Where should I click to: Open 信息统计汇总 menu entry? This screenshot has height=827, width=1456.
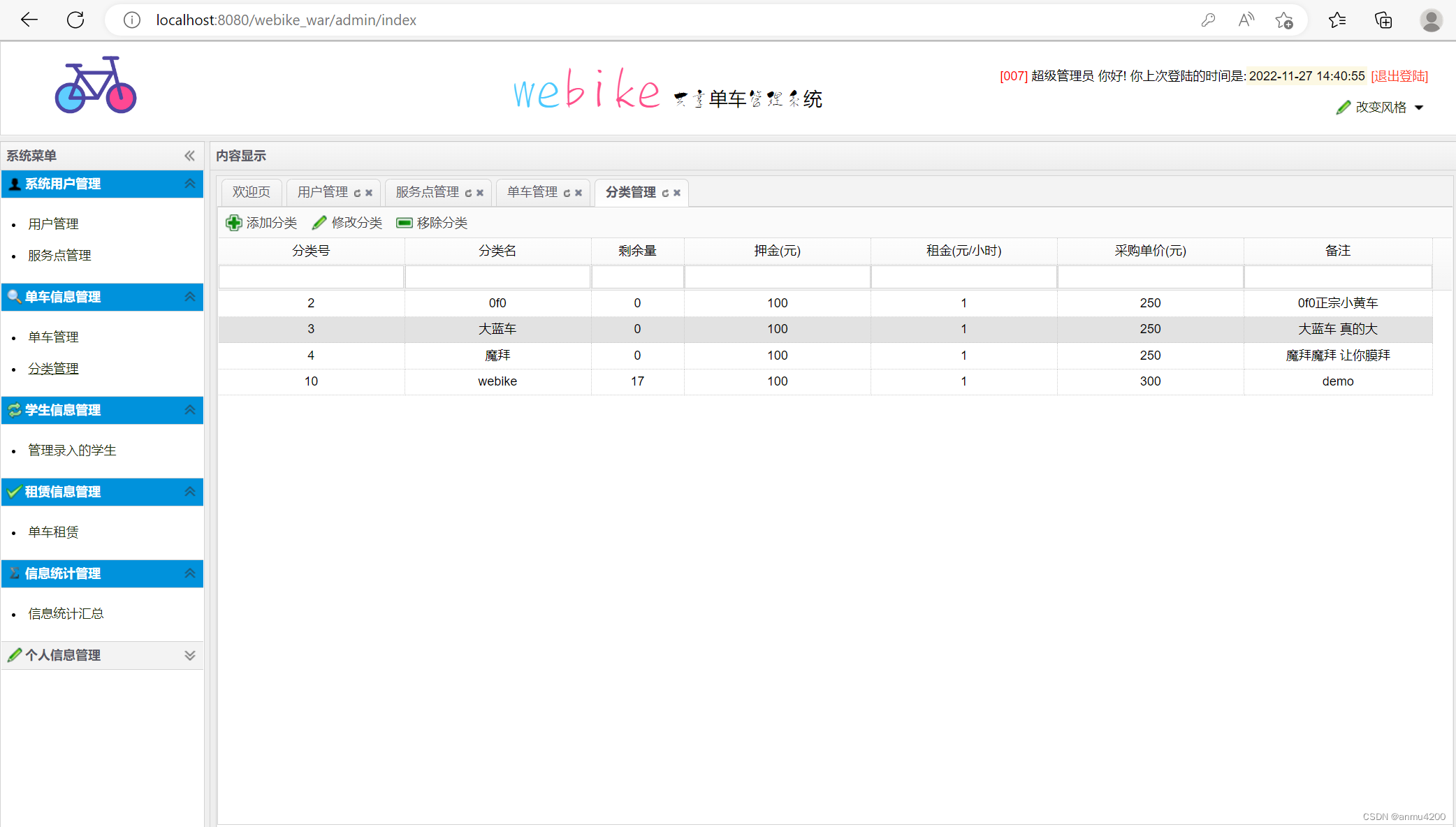pyautogui.click(x=66, y=613)
